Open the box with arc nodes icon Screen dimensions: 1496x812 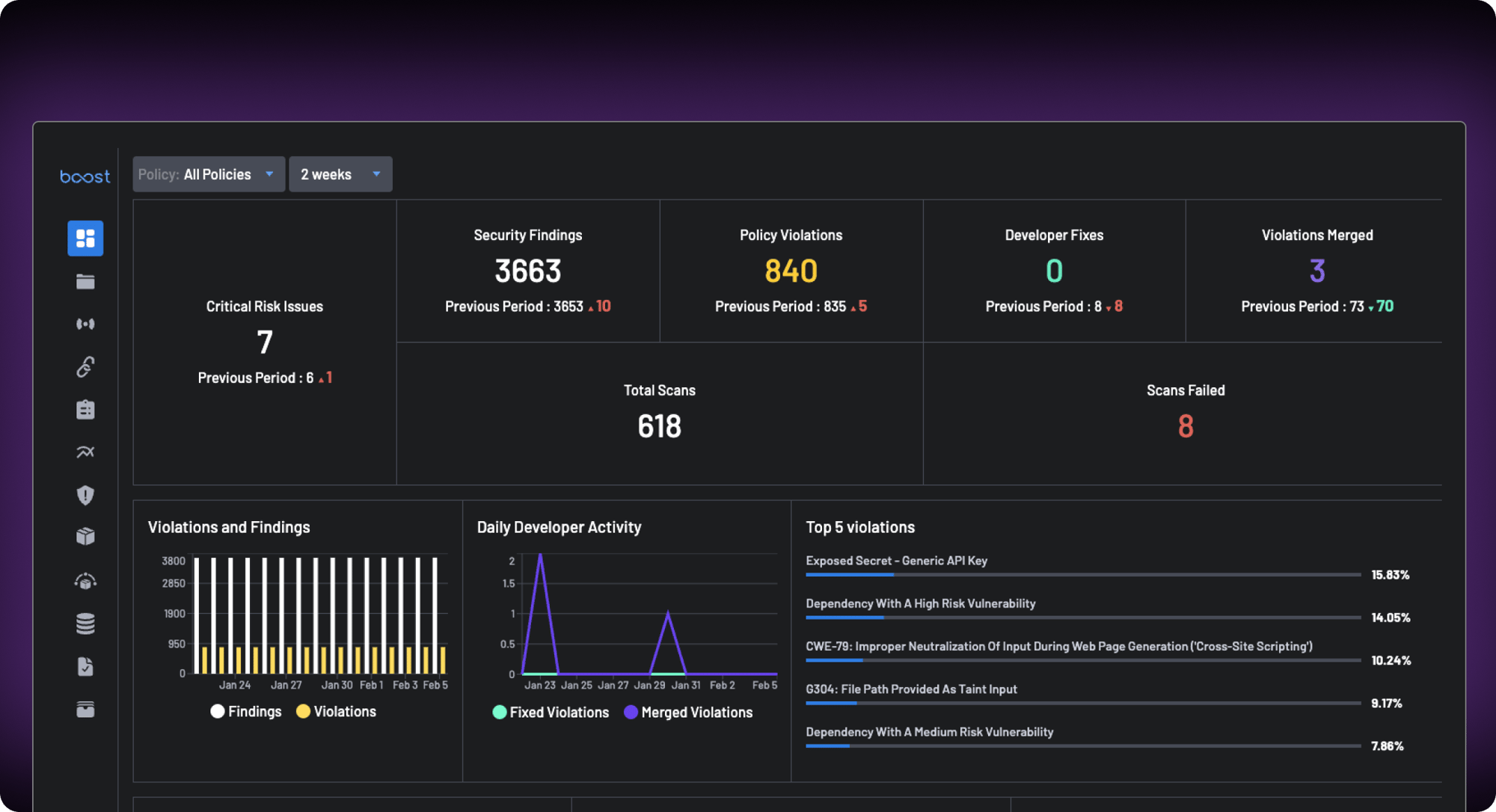85,581
